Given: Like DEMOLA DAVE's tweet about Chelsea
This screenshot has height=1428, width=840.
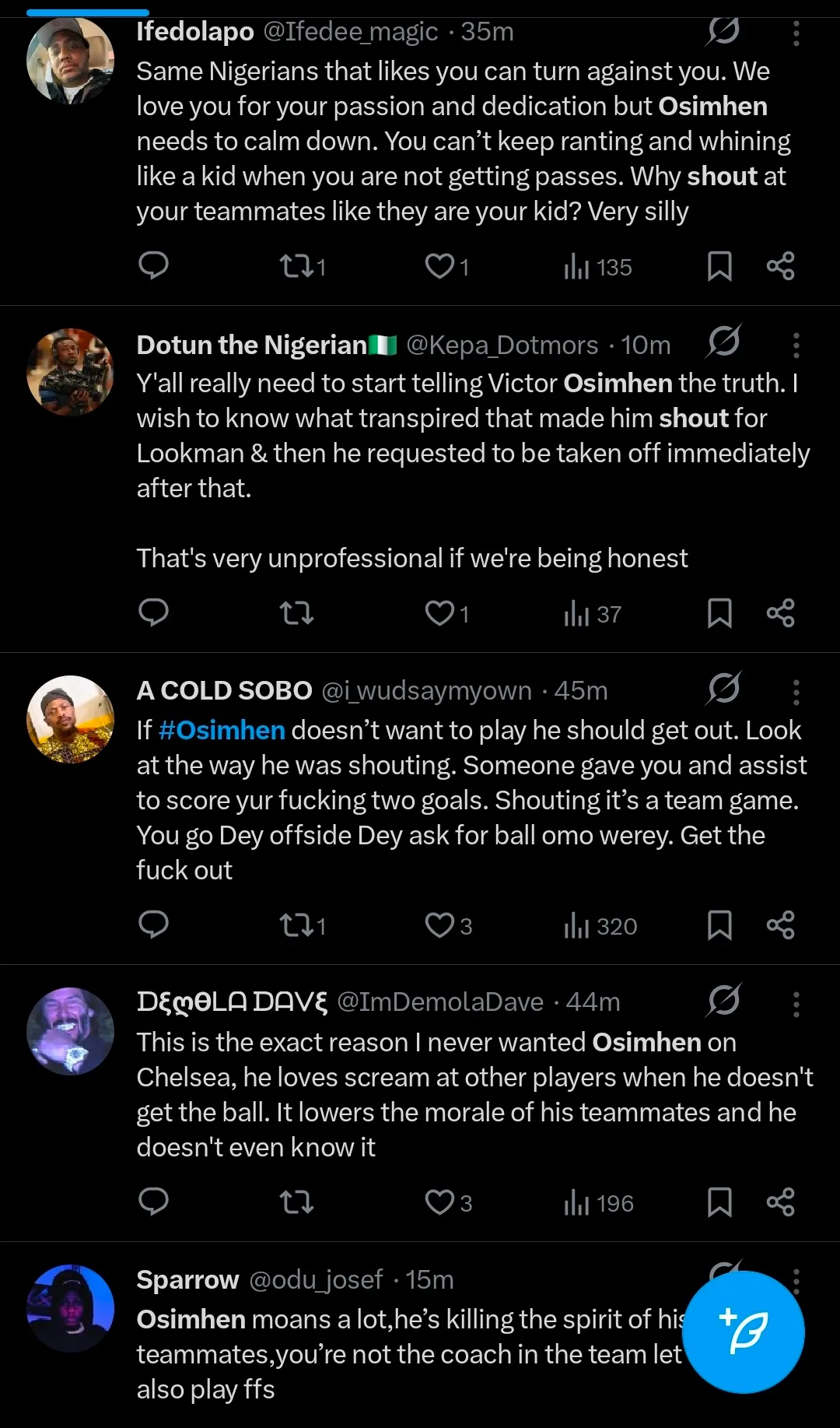Looking at the screenshot, I should pyautogui.click(x=439, y=1202).
